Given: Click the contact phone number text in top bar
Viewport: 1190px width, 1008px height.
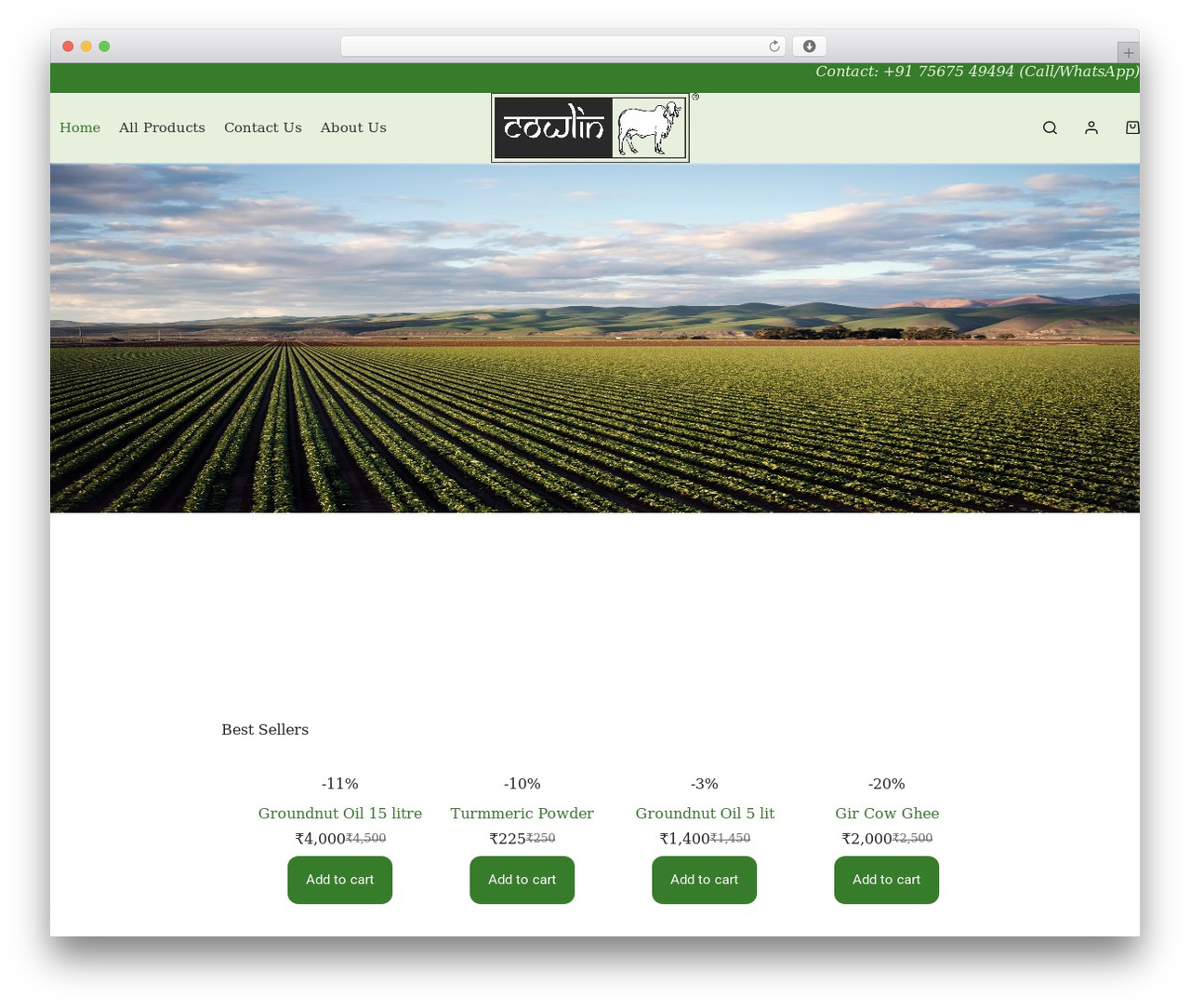Looking at the screenshot, I should pos(977,72).
